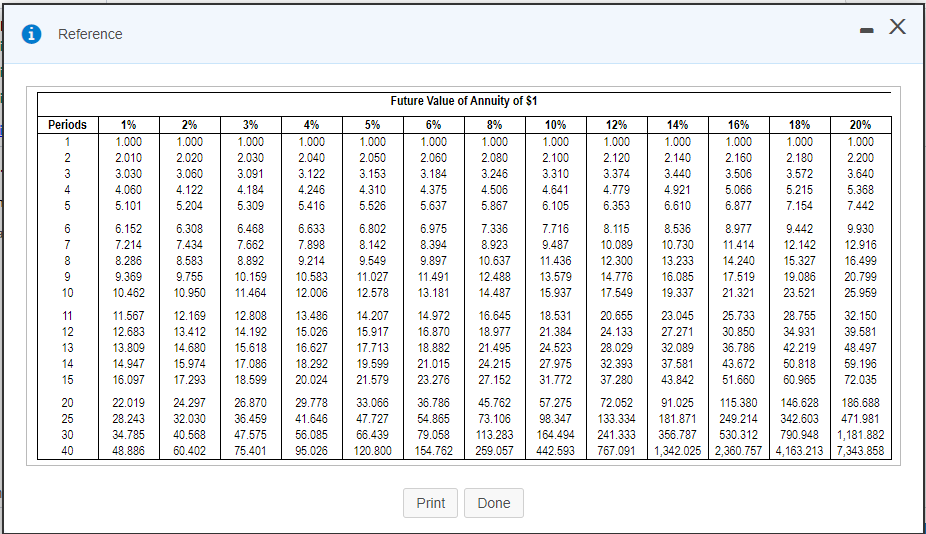Select period row label 15
Screen dimensions: 926x534
(67, 380)
